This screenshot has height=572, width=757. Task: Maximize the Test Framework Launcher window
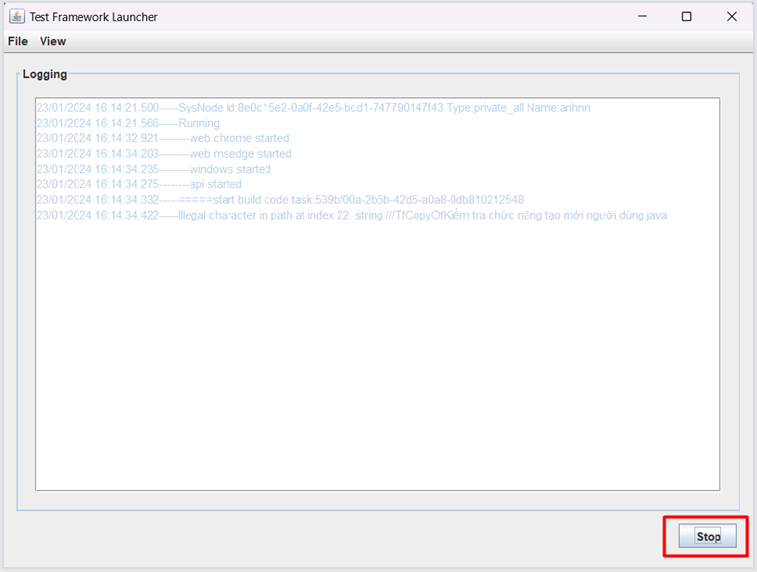(686, 17)
